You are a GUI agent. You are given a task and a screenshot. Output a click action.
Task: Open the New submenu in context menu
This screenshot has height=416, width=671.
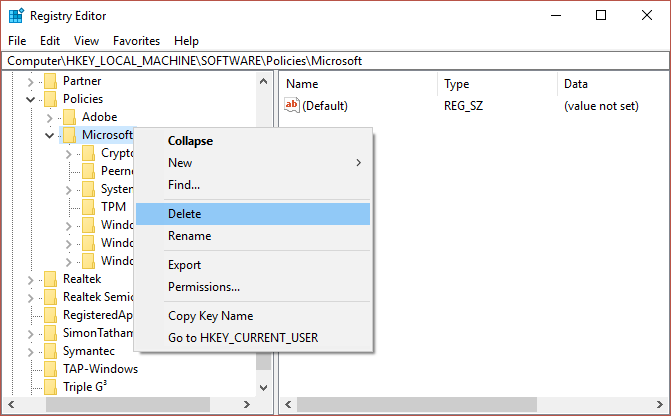coord(180,163)
